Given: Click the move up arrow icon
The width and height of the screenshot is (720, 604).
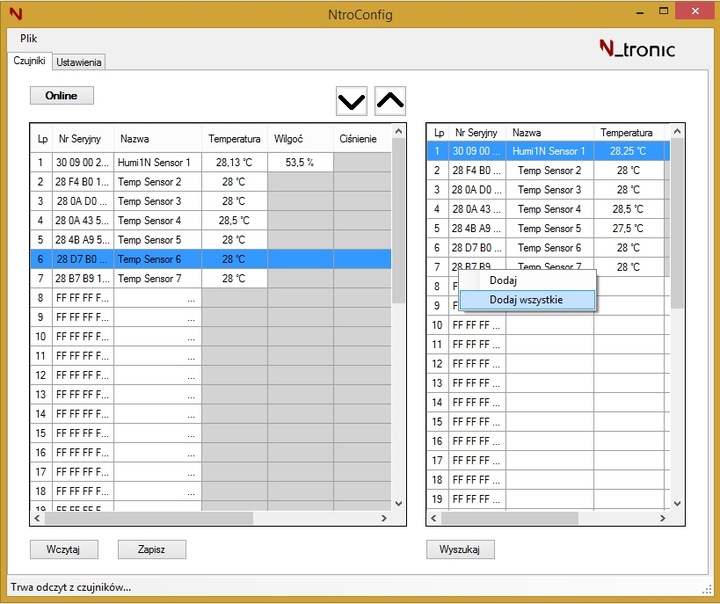Looking at the screenshot, I should pos(390,101).
